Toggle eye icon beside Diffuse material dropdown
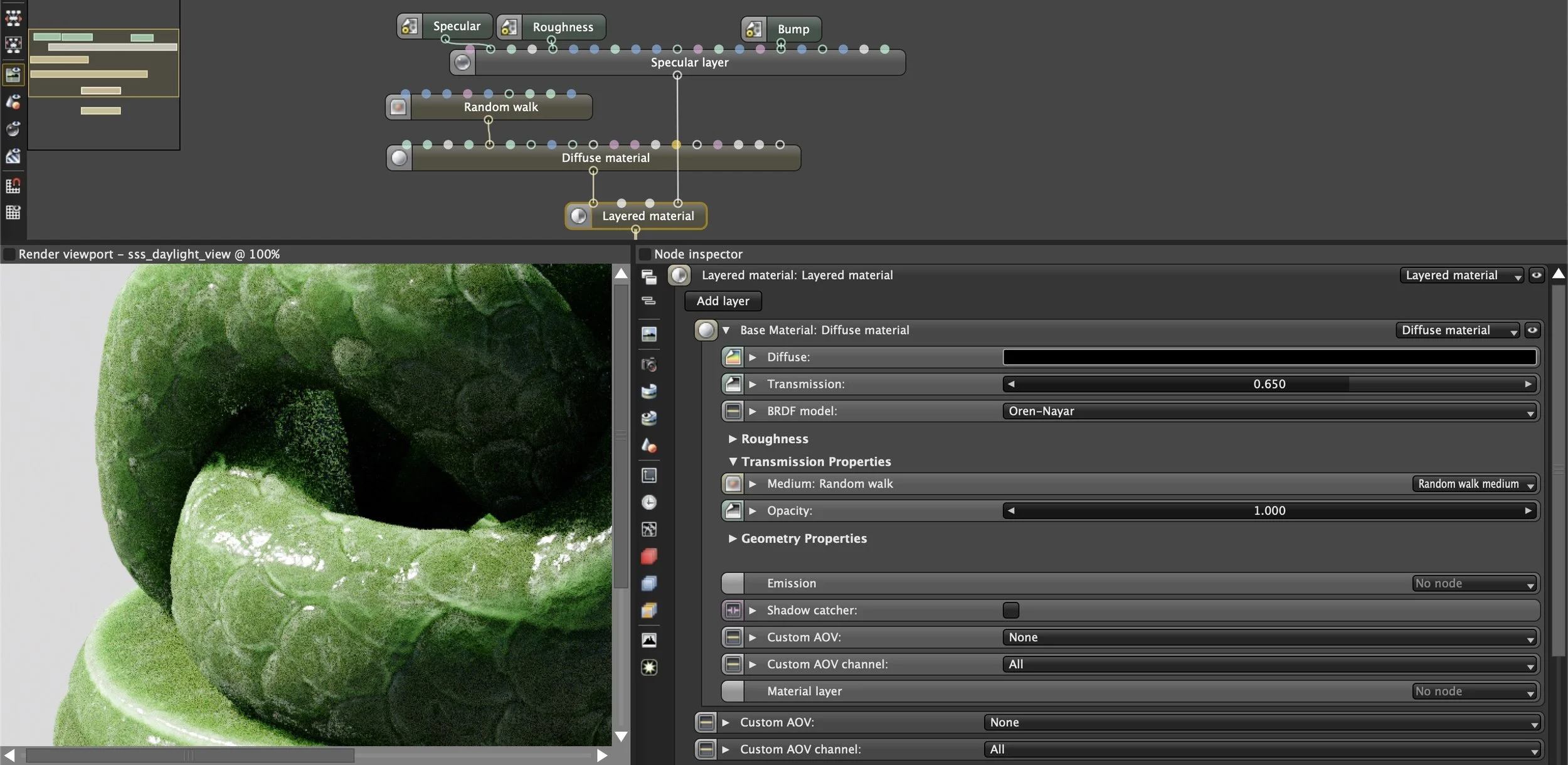The image size is (1568, 765). point(1532,330)
